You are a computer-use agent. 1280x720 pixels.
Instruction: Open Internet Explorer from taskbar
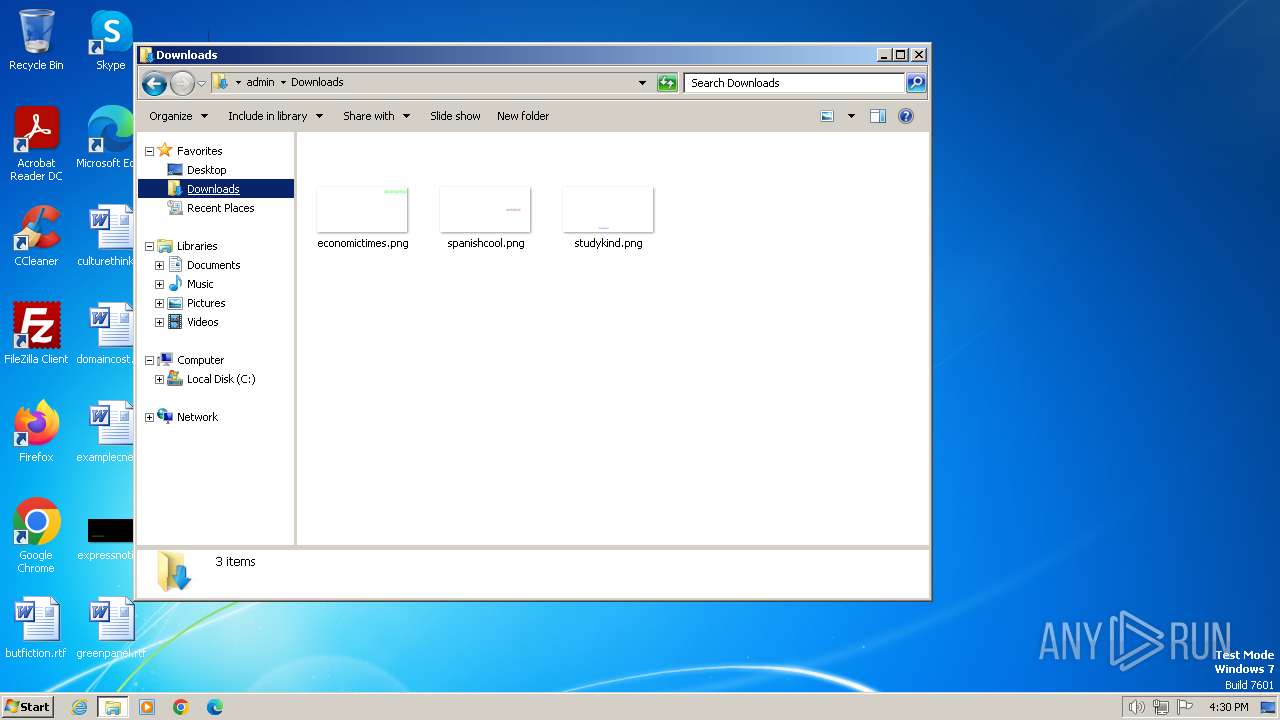coord(79,707)
